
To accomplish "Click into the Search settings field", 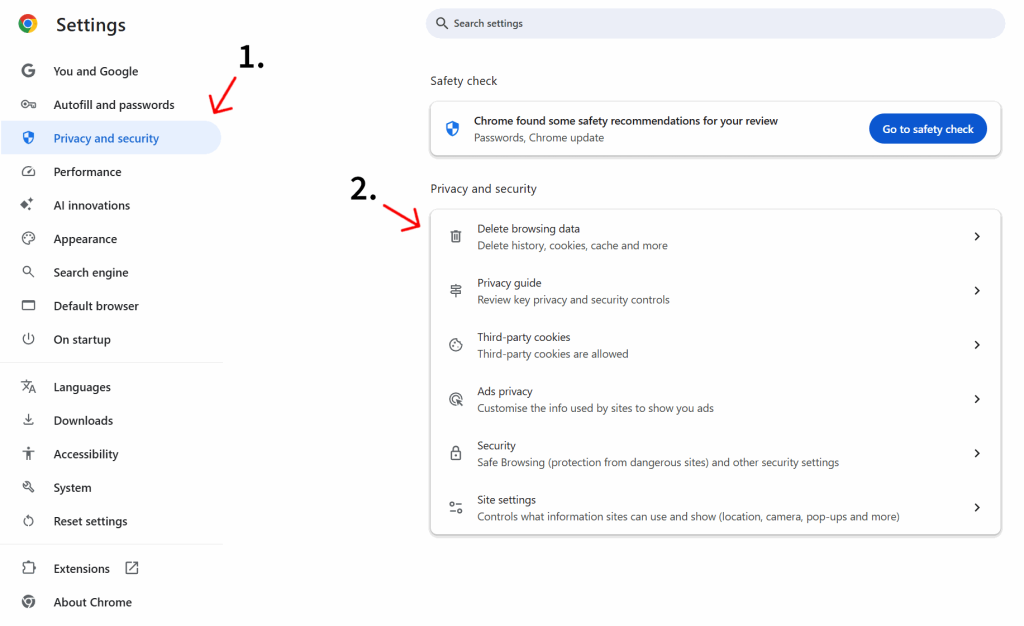I will [x=715, y=23].
